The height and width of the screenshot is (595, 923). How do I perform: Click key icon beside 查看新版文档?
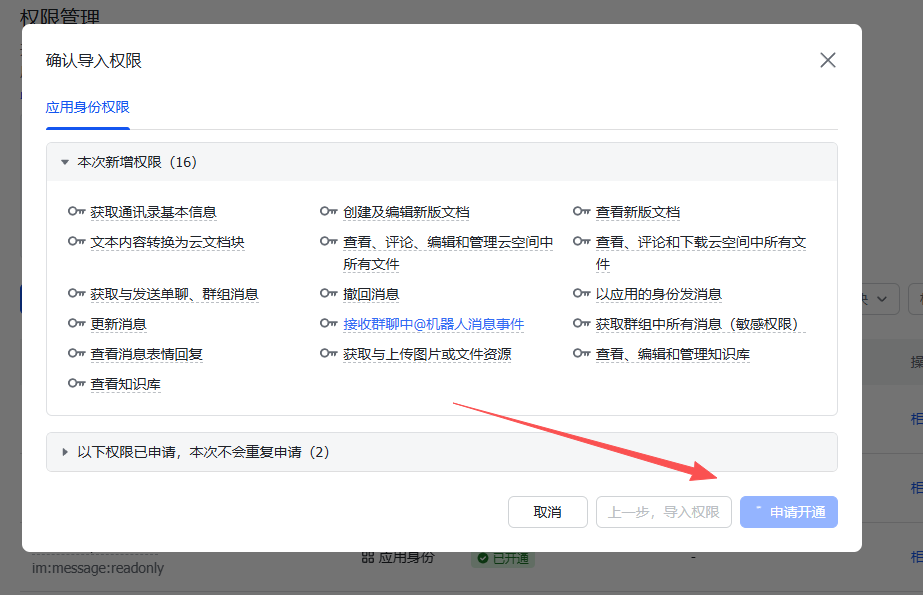[x=582, y=212]
